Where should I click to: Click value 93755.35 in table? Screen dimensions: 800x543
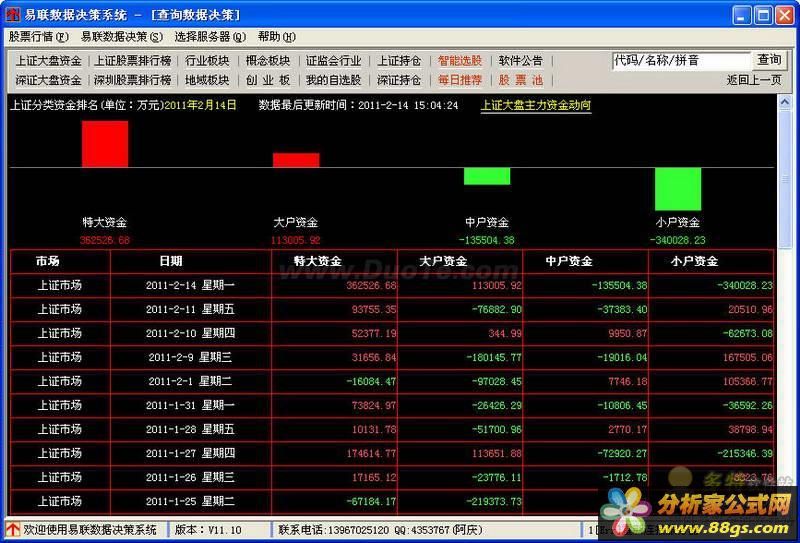click(x=374, y=309)
